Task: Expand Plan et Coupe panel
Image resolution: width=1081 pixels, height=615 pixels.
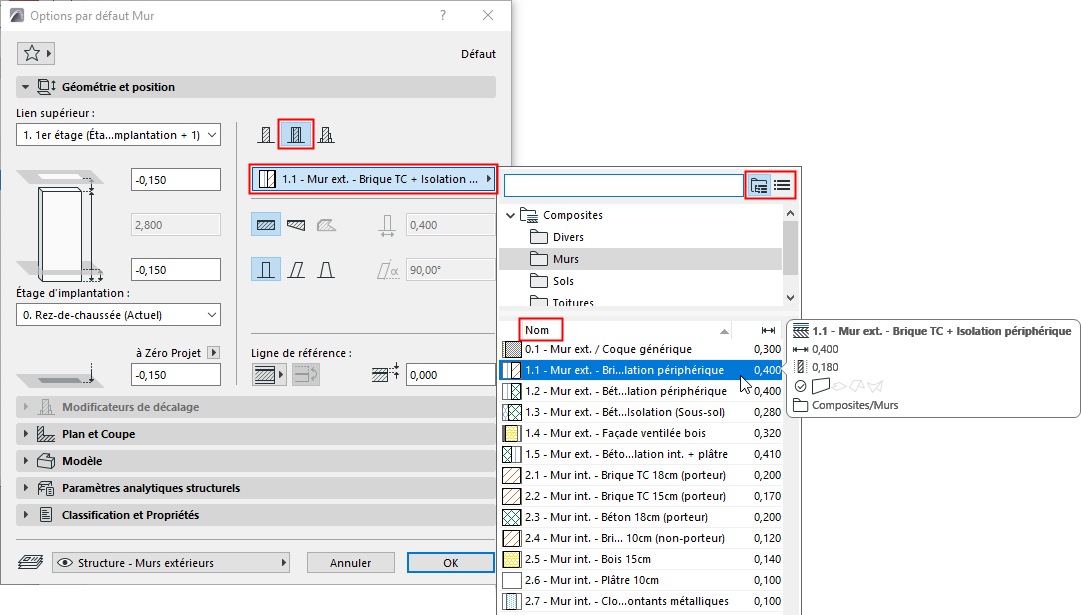Action: [x=26, y=434]
